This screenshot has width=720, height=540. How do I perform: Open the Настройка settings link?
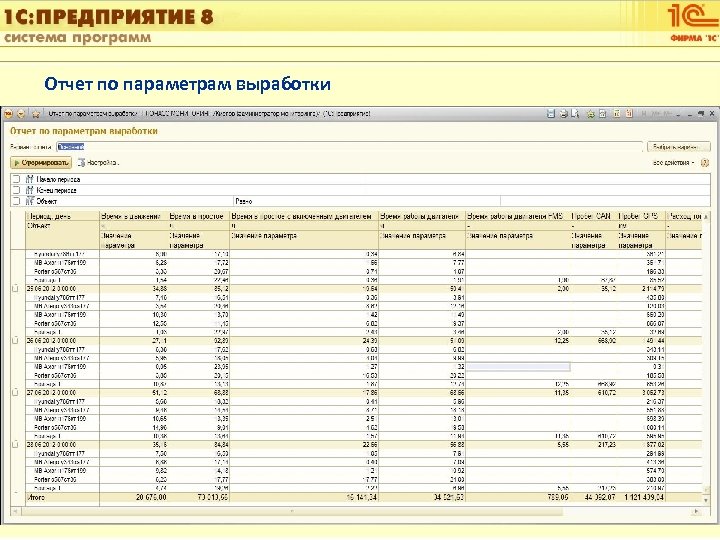click(x=103, y=163)
